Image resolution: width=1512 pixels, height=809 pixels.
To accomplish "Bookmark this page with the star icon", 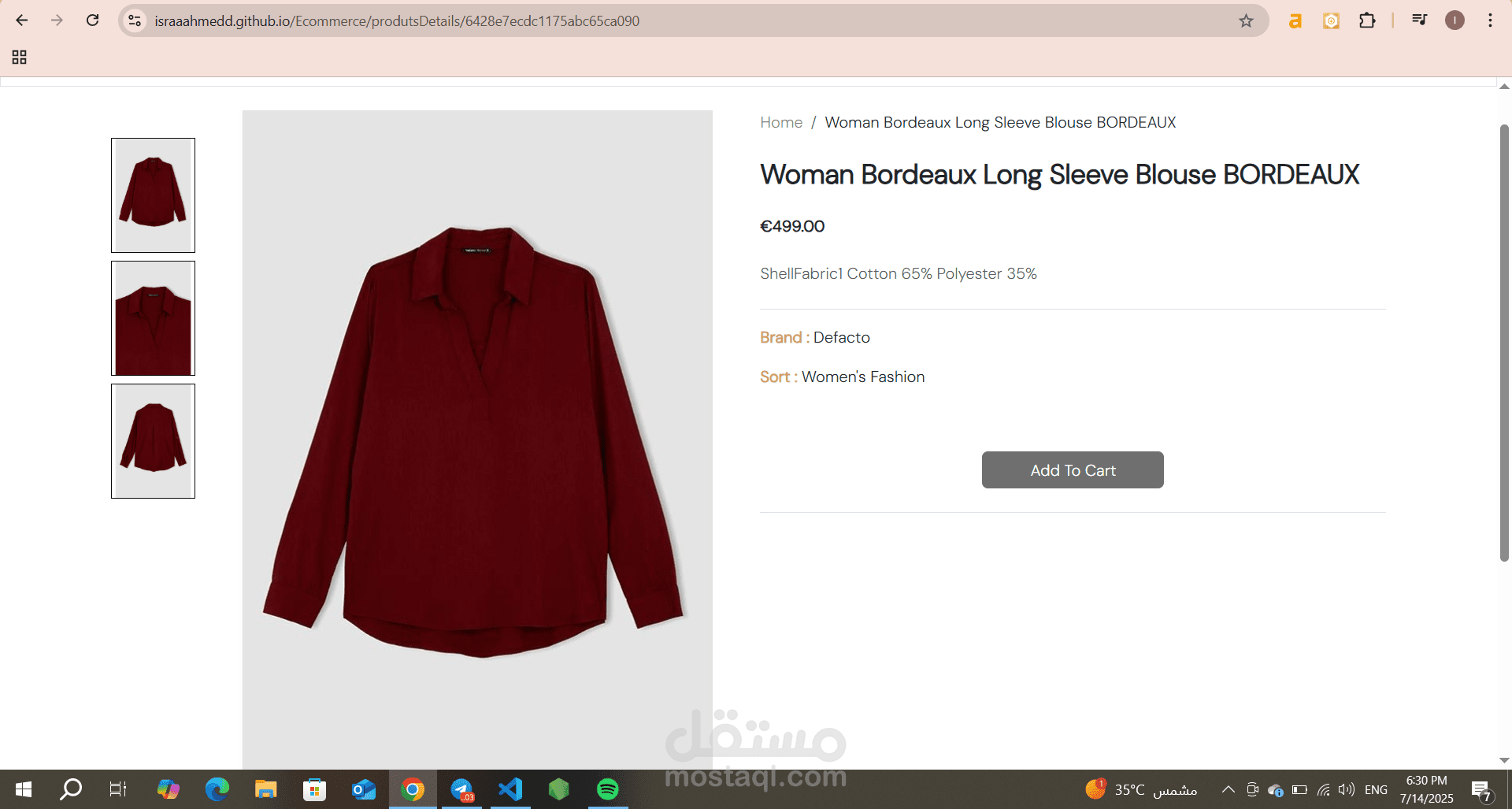I will (x=1246, y=20).
